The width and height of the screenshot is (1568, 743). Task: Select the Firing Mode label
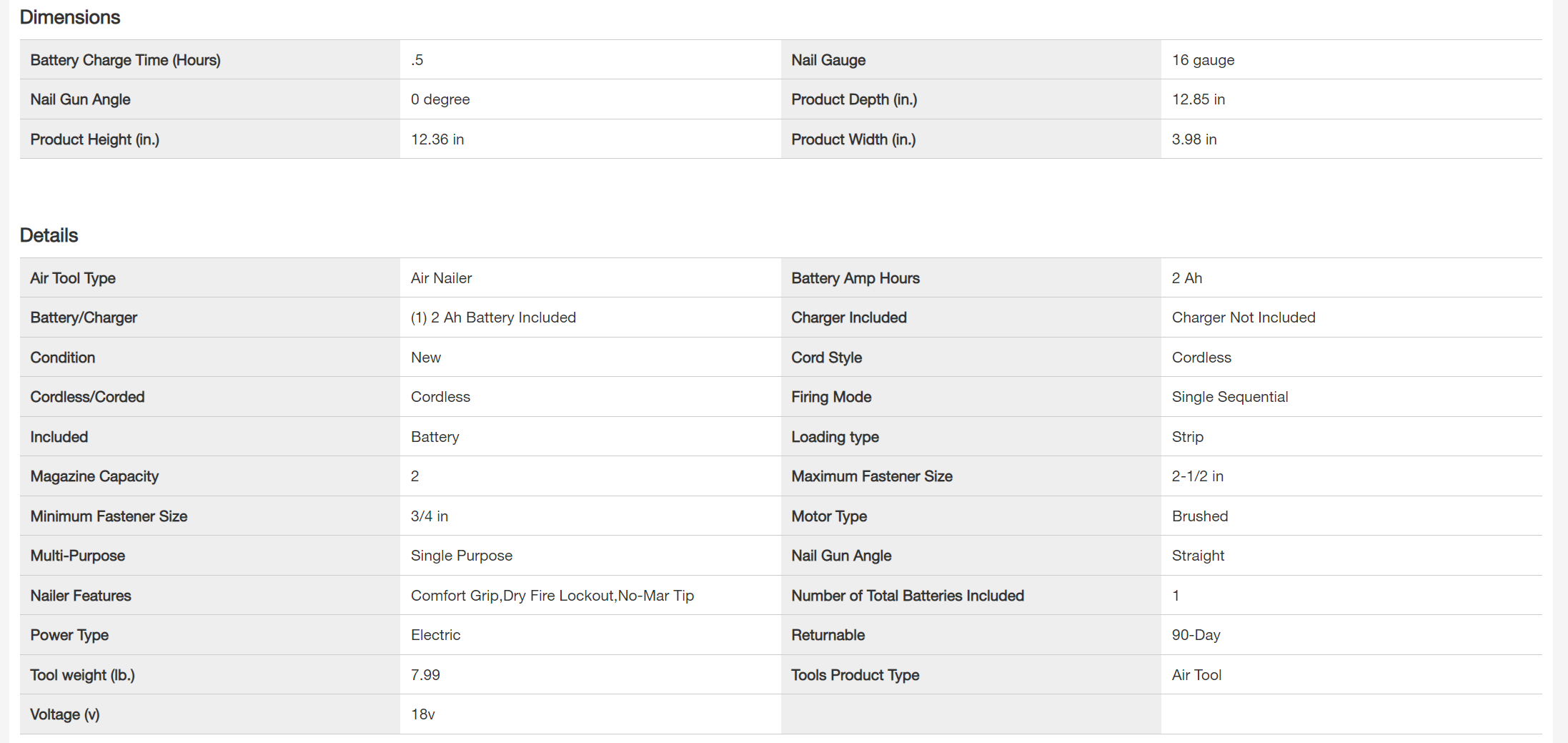[831, 397]
